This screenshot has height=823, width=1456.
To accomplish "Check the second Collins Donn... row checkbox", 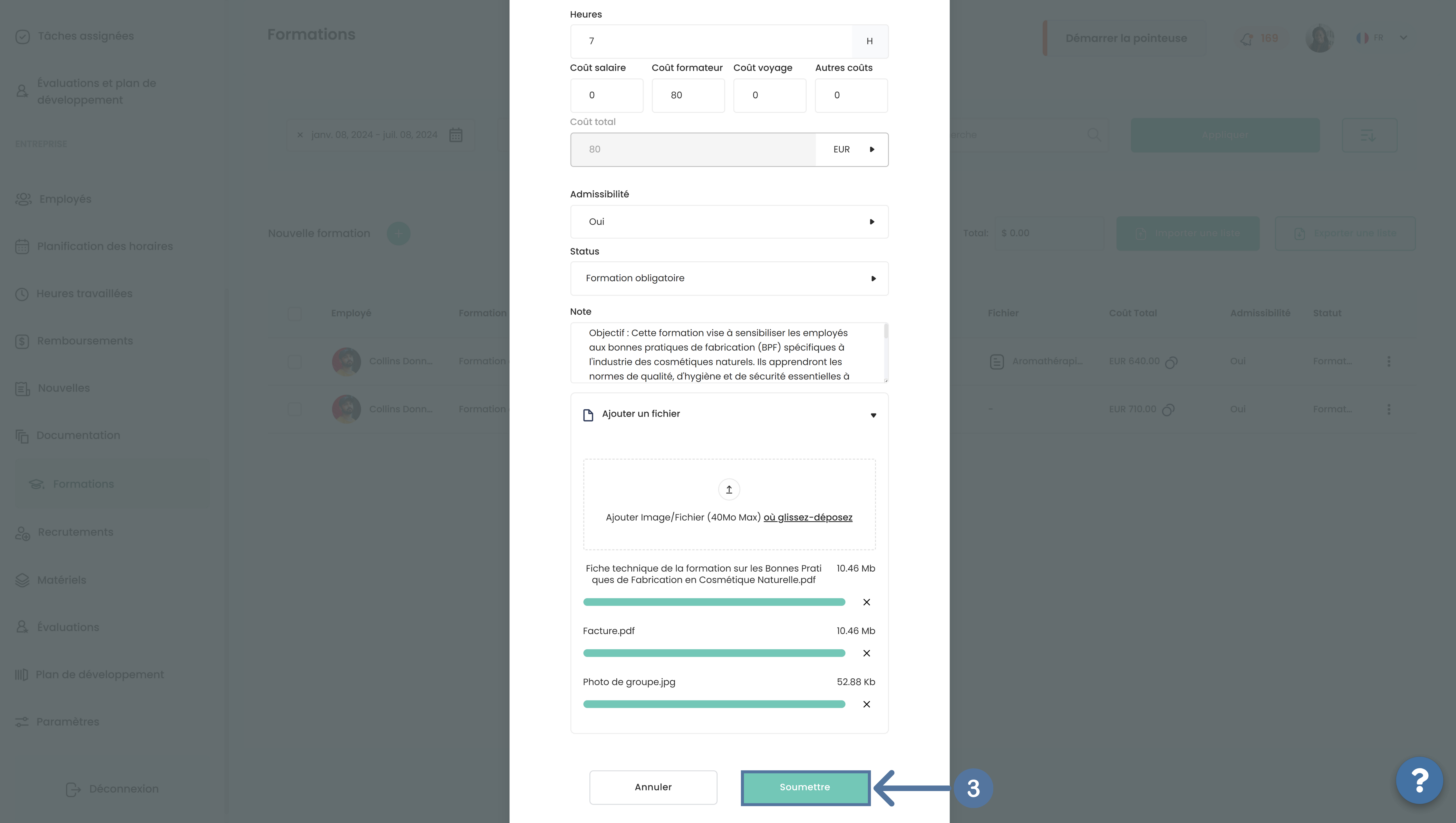I will pyautogui.click(x=294, y=409).
